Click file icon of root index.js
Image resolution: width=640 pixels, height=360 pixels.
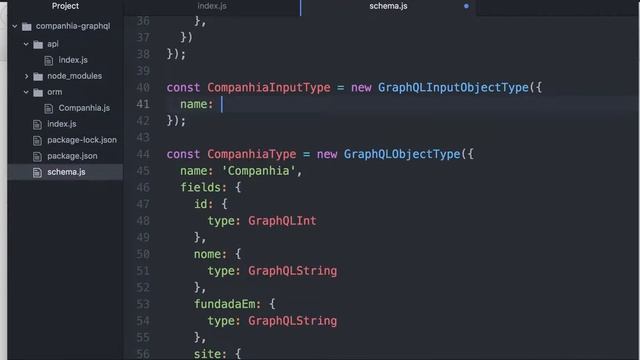(x=37, y=124)
